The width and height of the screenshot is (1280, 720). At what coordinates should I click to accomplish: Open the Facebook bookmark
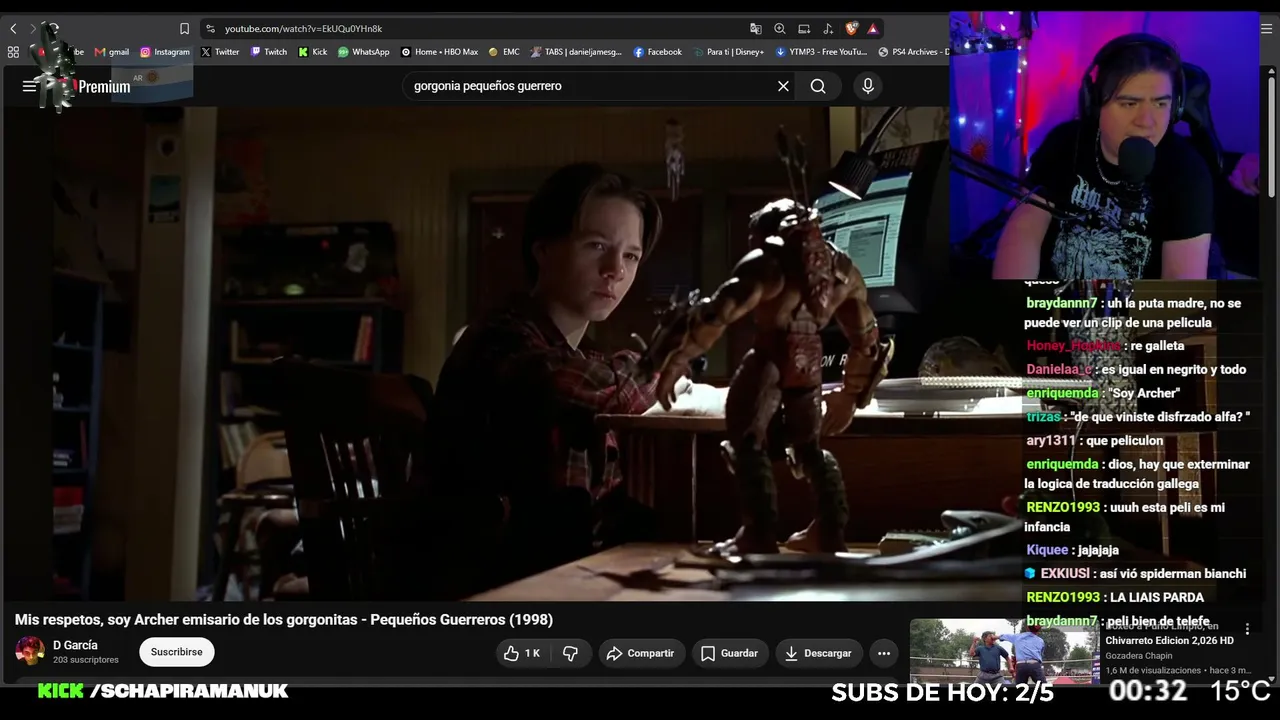click(658, 52)
